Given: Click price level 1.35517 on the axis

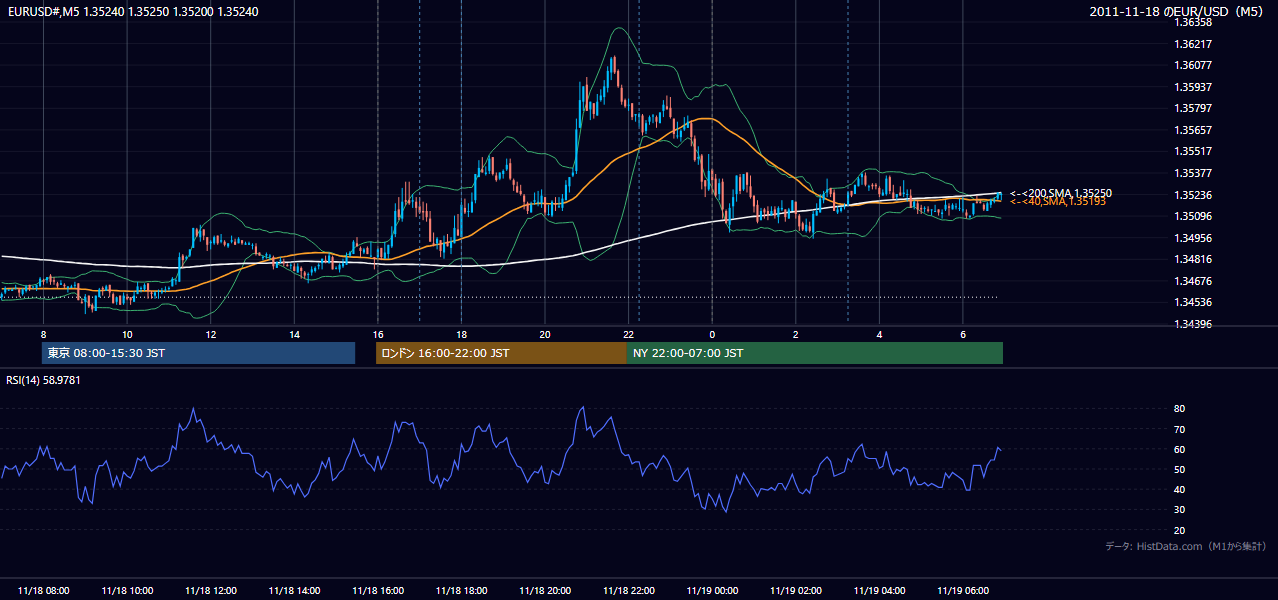Looking at the screenshot, I should (x=1193, y=151).
